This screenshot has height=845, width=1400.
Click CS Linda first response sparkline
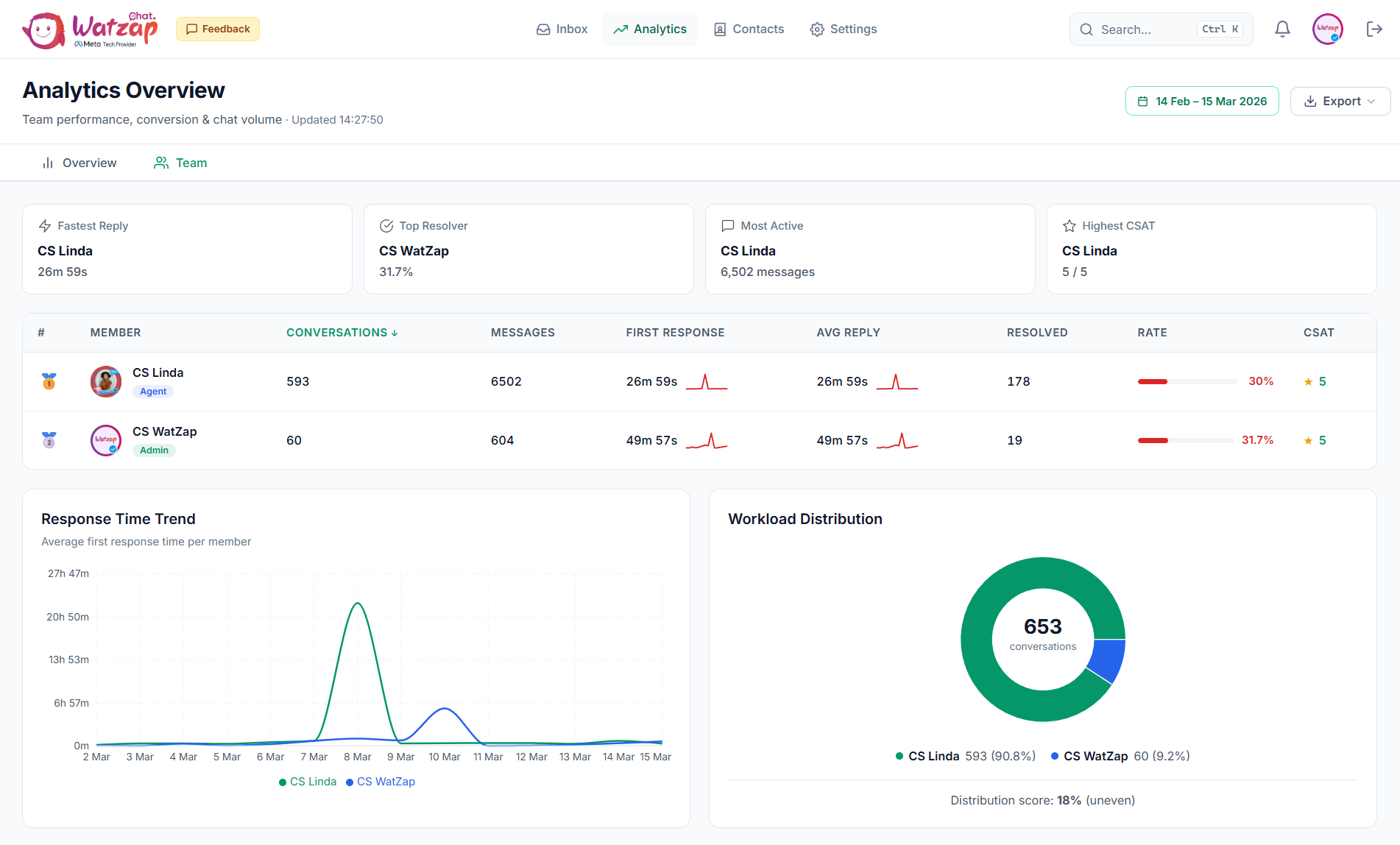706,382
